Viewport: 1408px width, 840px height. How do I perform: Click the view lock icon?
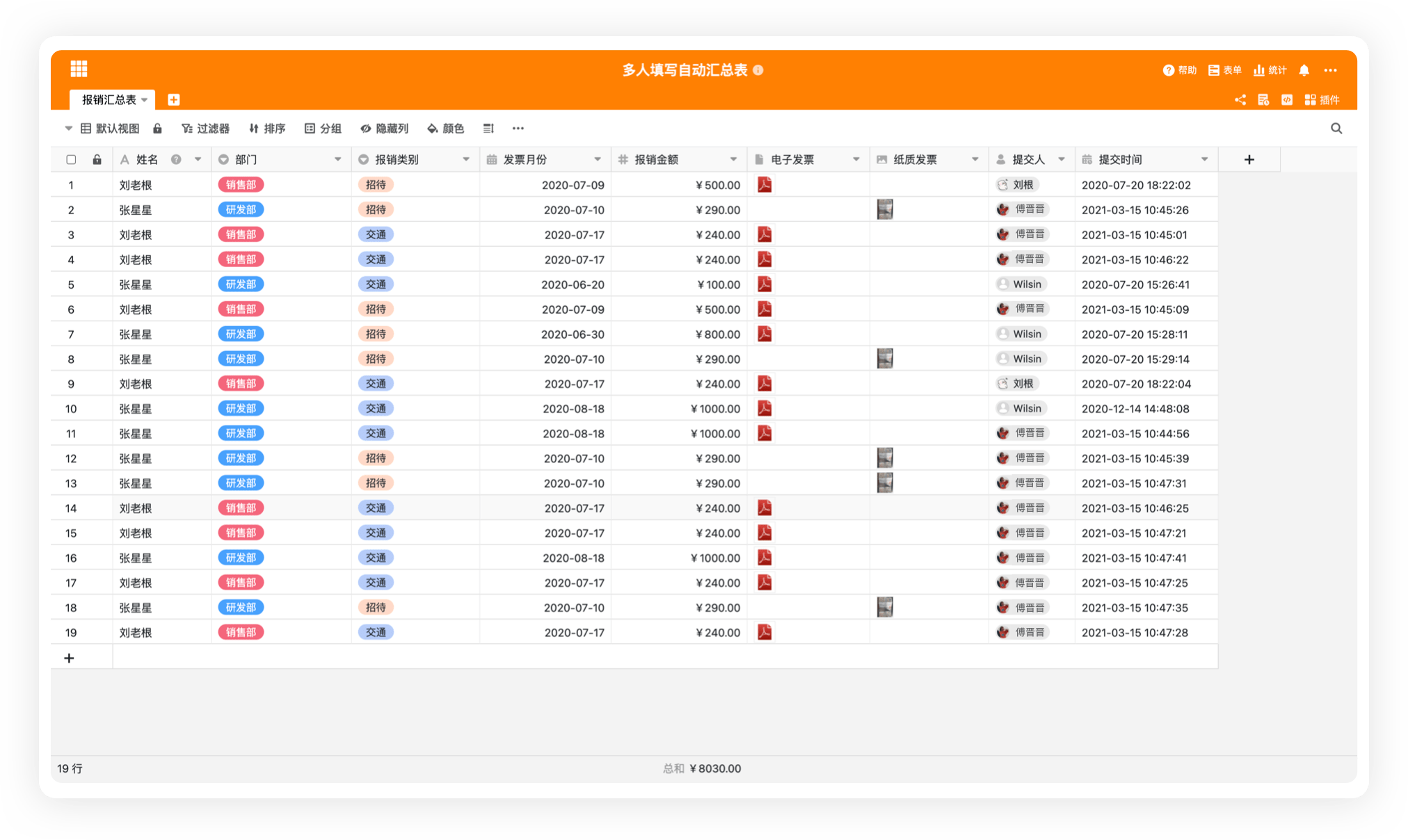click(x=158, y=129)
